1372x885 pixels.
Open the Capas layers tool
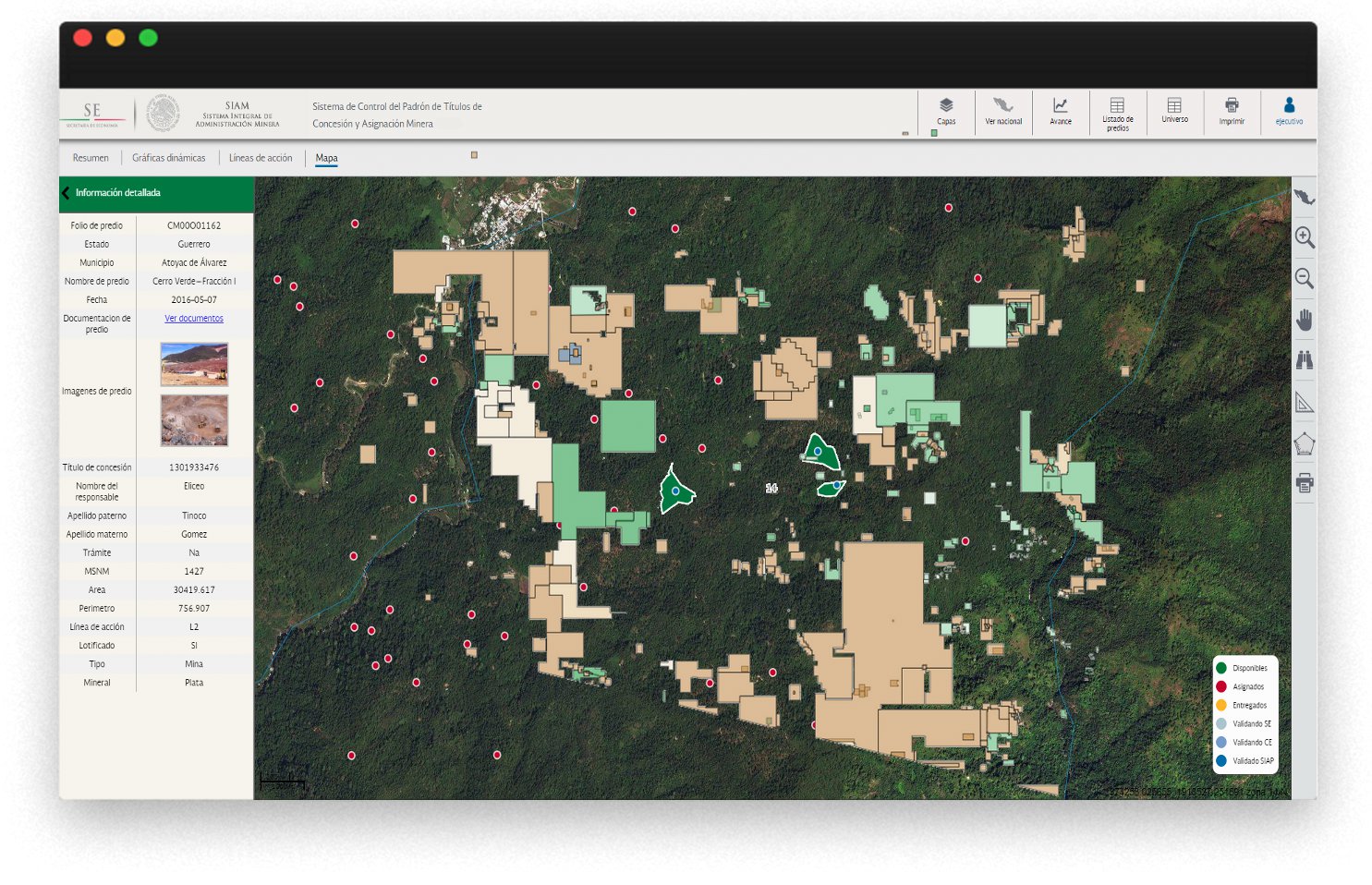[946, 110]
